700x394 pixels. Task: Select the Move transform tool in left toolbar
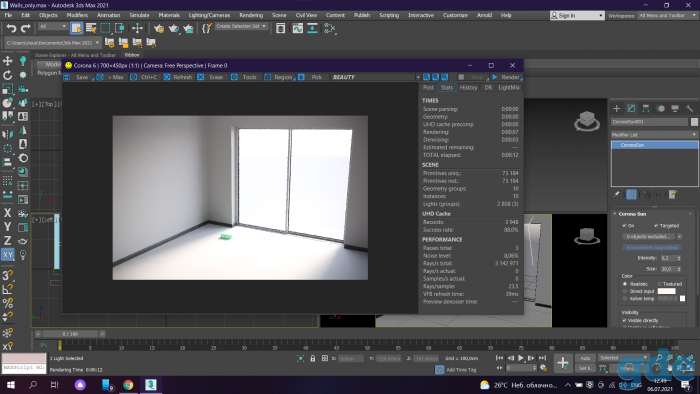click(x=8, y=61)
